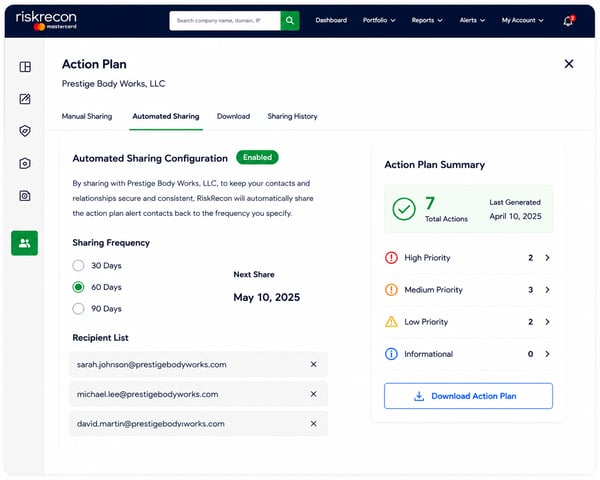600x480 pixels.
Task: Click Download Action Plan button
Action: point(468,396)
